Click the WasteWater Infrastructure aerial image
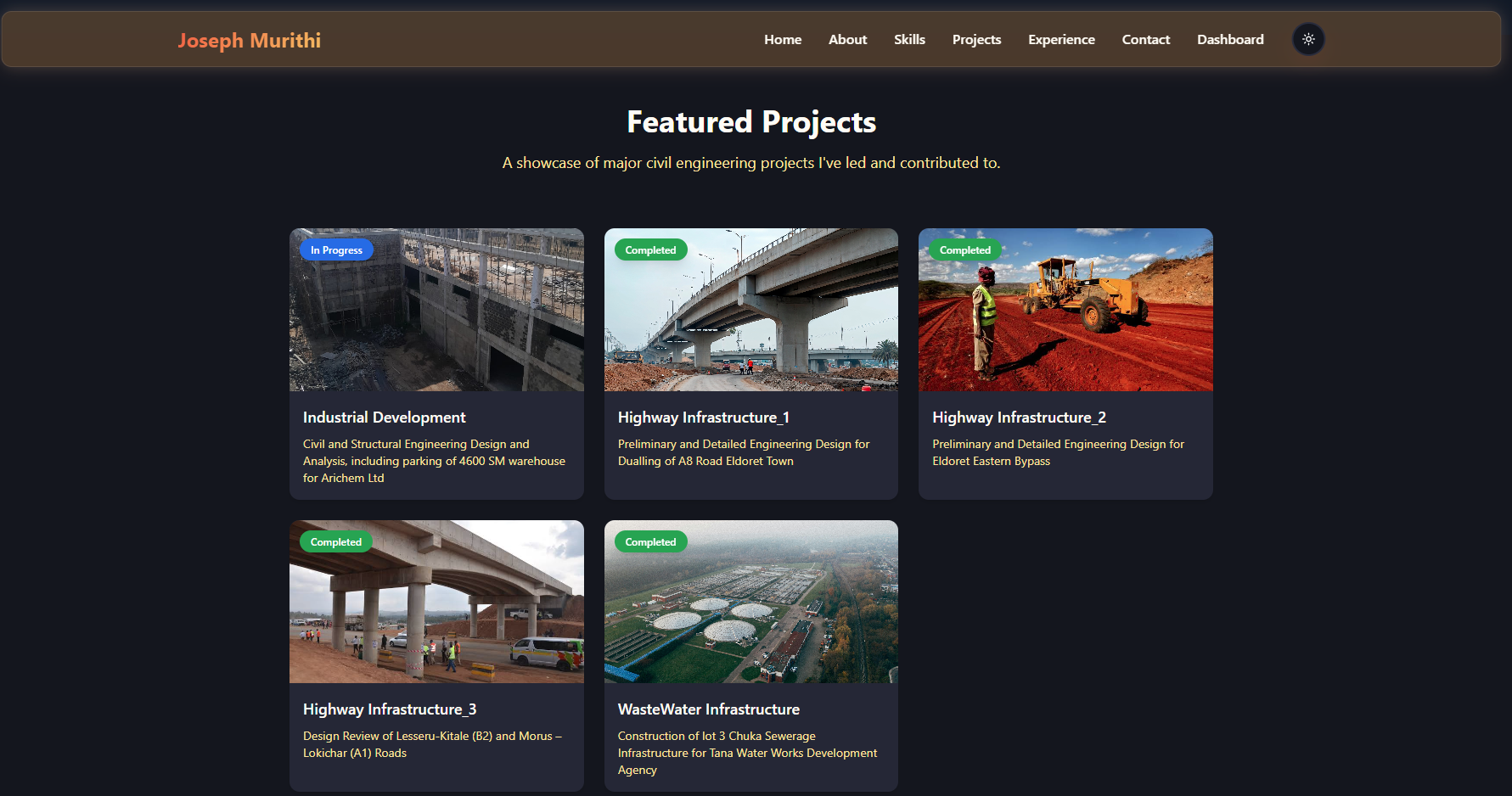 coord(750,602)
